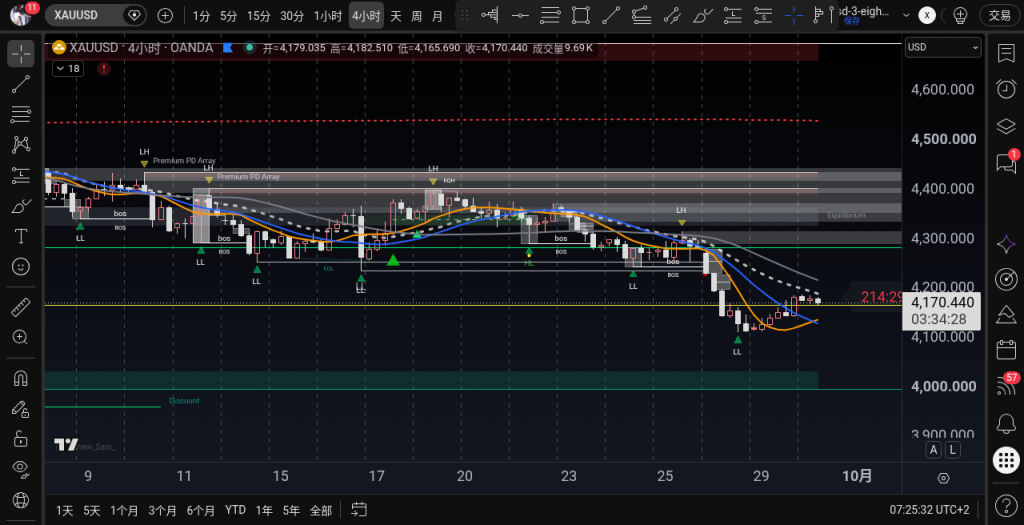Select the horizontal line tool in floating toolbar
Screen dimensions: 1024x525
(x=520, y=15)
